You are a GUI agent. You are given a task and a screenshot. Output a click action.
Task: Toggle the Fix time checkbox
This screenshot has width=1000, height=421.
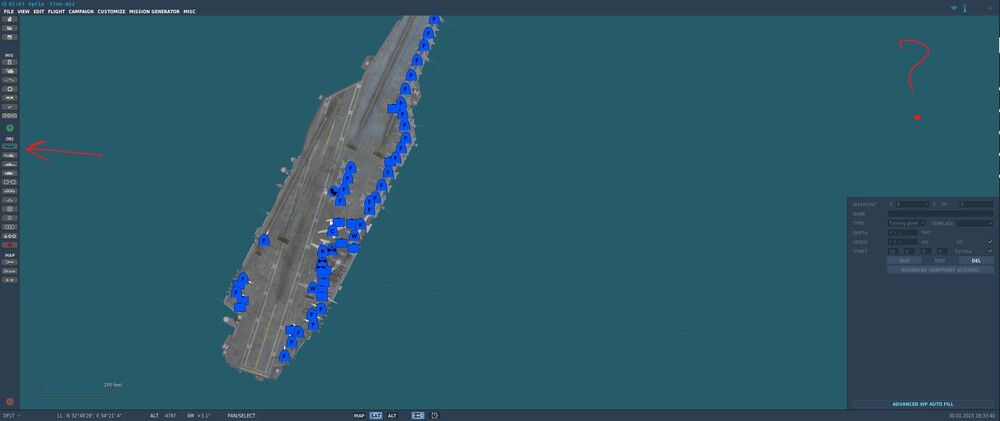click(x=990, y=251)
